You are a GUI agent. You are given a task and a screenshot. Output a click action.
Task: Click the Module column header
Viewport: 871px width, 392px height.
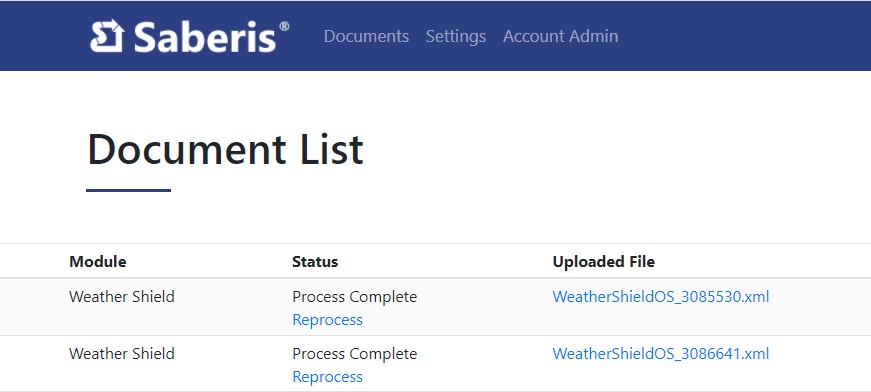[98, 262]
